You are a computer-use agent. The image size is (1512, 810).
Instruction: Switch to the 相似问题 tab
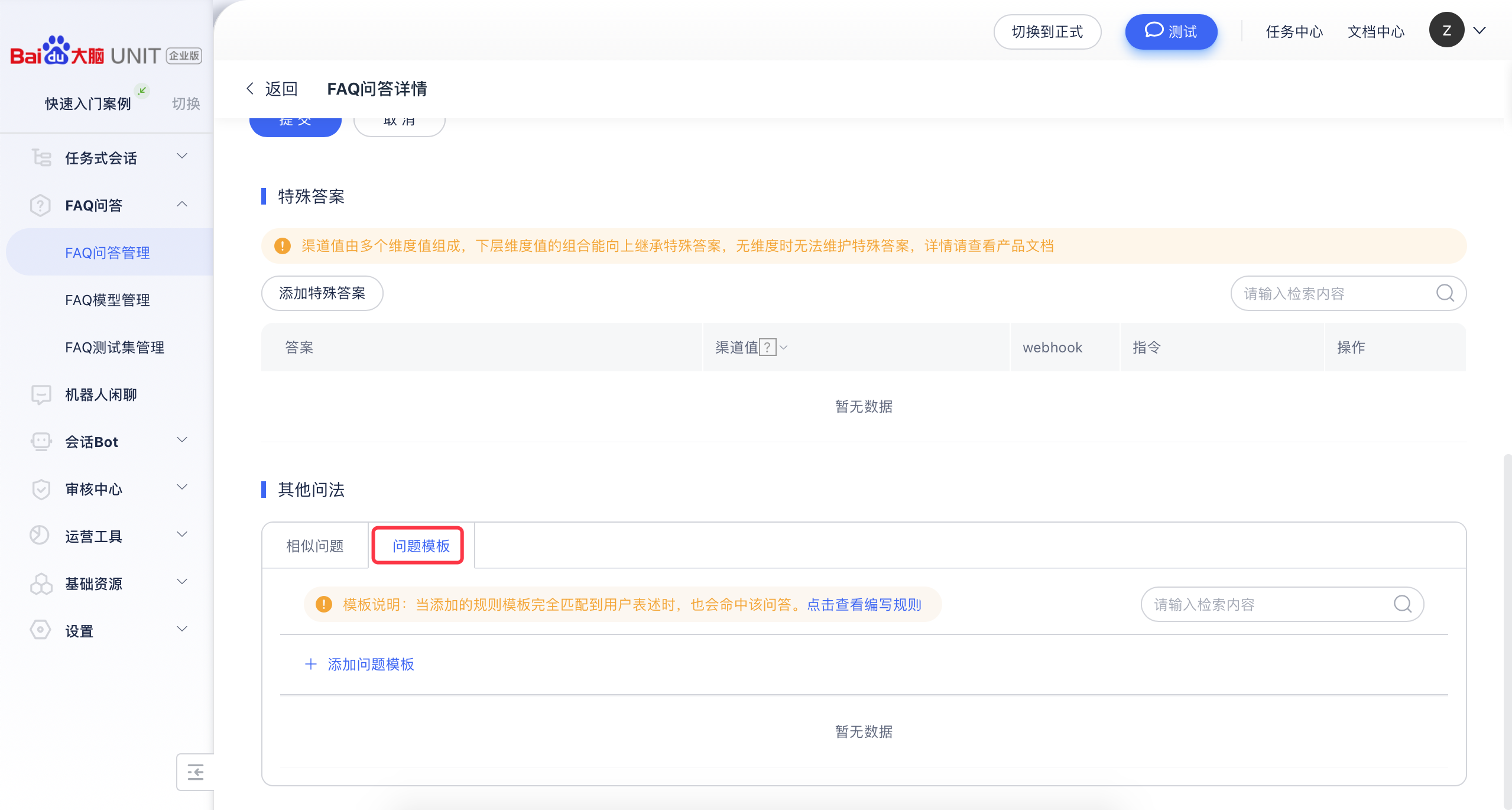pos(315,546)
